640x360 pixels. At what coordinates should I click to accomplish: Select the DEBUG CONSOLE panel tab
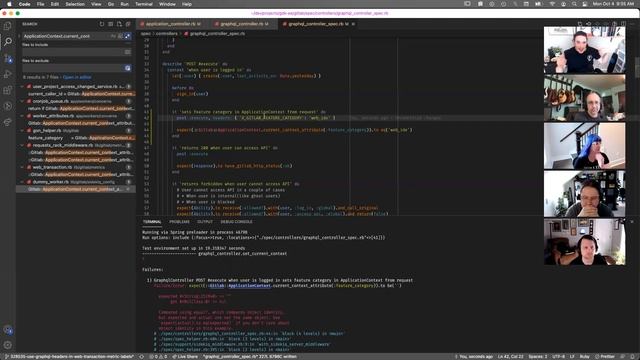click(236, 222)
